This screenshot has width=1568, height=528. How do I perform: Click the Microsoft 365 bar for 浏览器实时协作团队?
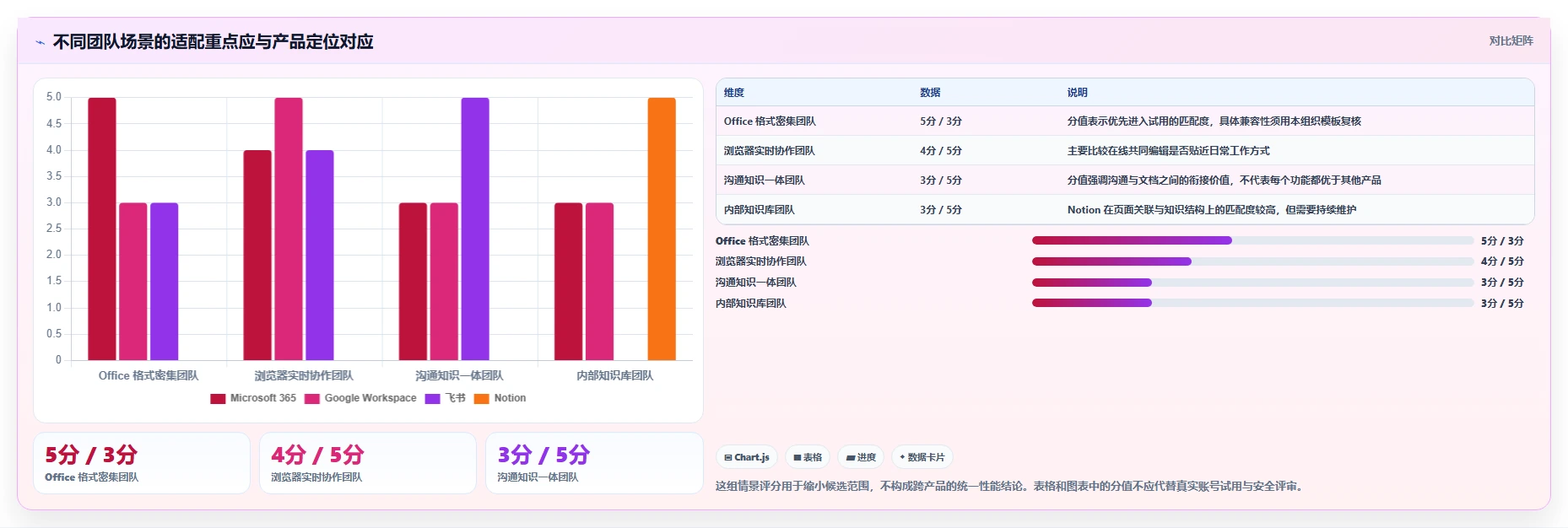[x=257, y=255]
